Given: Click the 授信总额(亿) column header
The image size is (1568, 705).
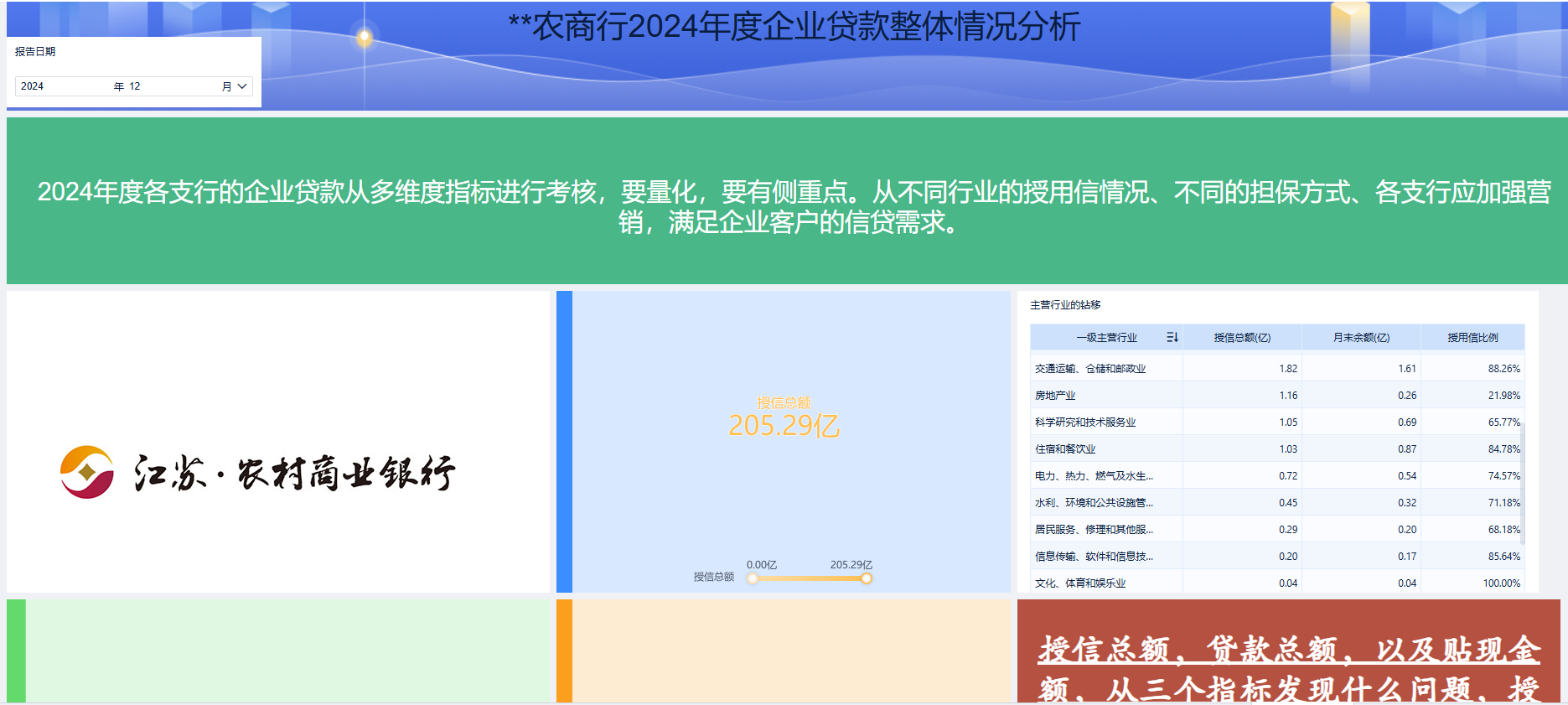Looking at the screenshot, I should (x=1241, y=338).
